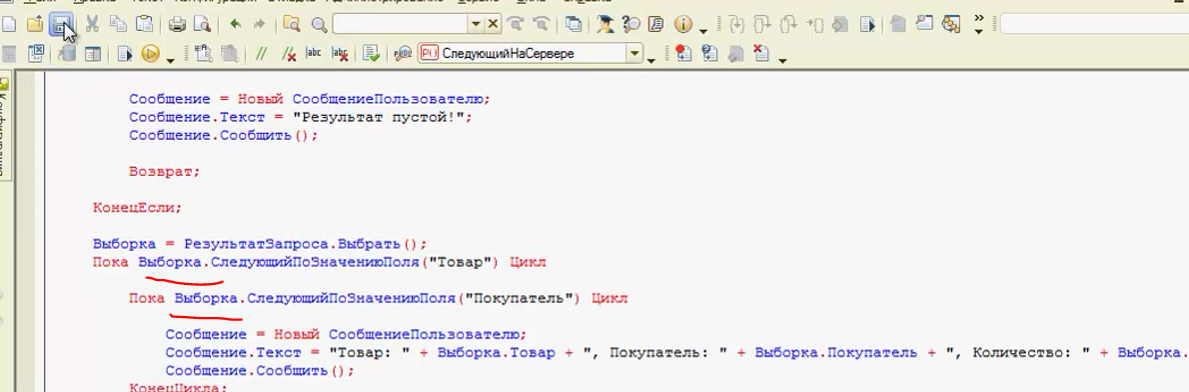The image size is (1189, 392).
Task: Paste from clipboard icon
Action: [143, 24]
